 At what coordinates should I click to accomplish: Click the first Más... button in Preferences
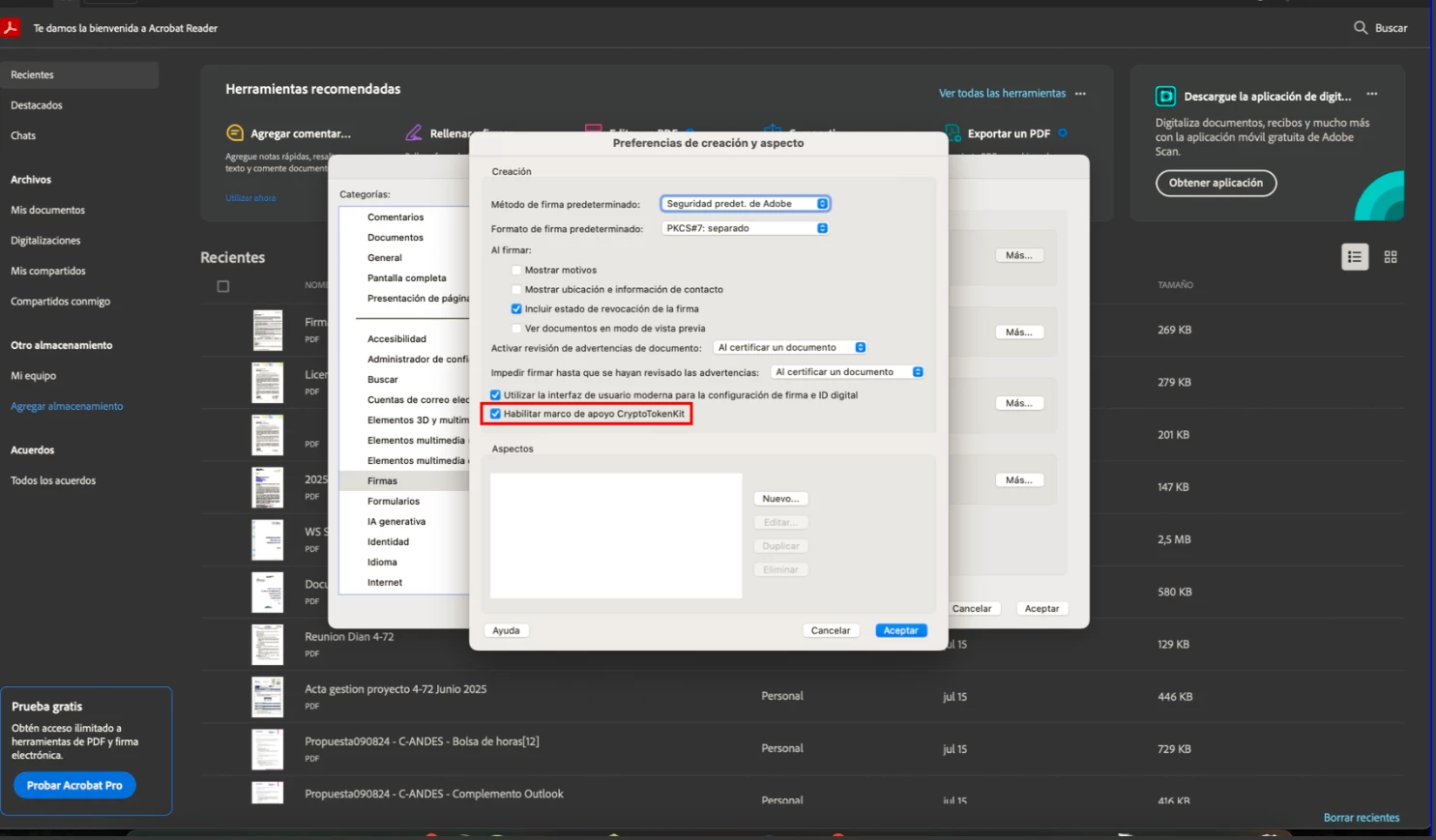pos(1019,255)
